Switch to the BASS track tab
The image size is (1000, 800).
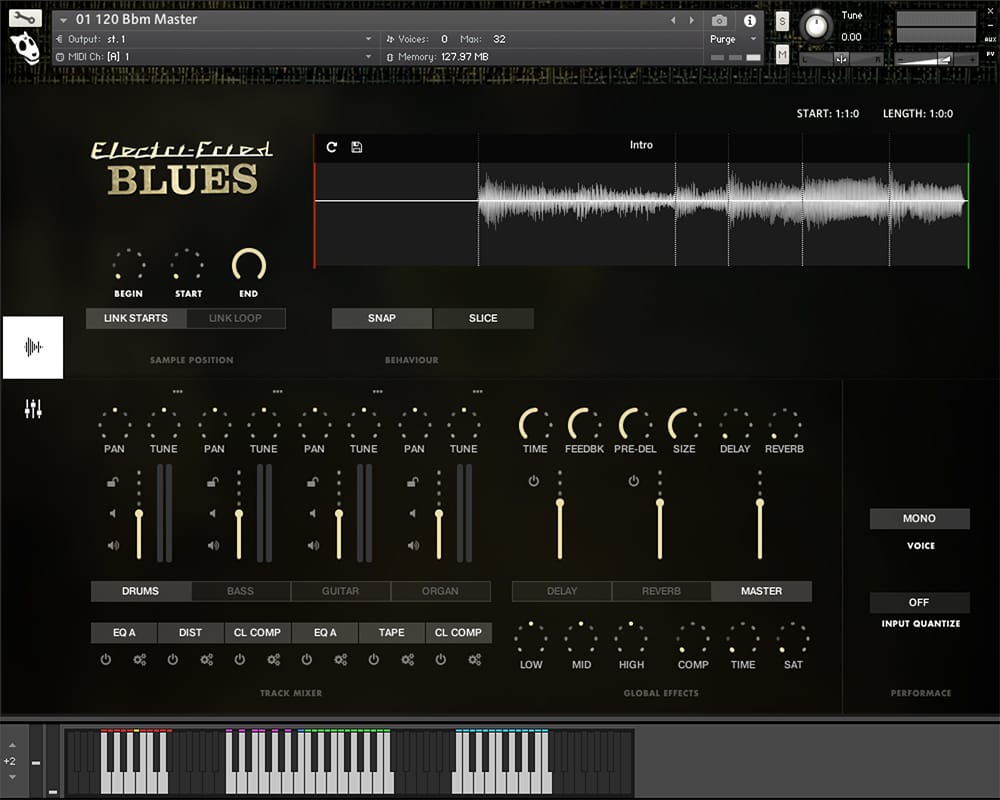tap(240, 591)
